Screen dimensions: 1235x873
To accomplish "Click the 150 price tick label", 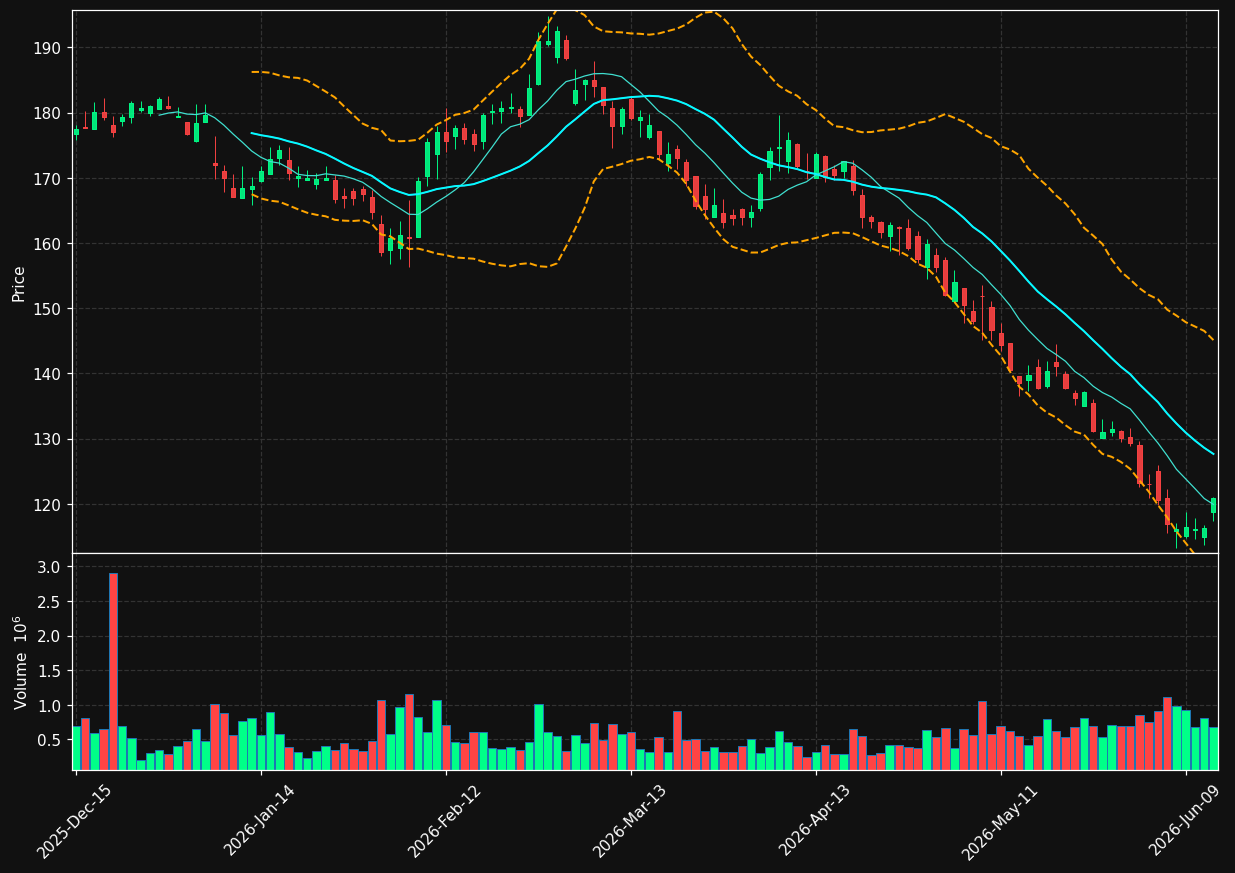I will tap(48, 309).
